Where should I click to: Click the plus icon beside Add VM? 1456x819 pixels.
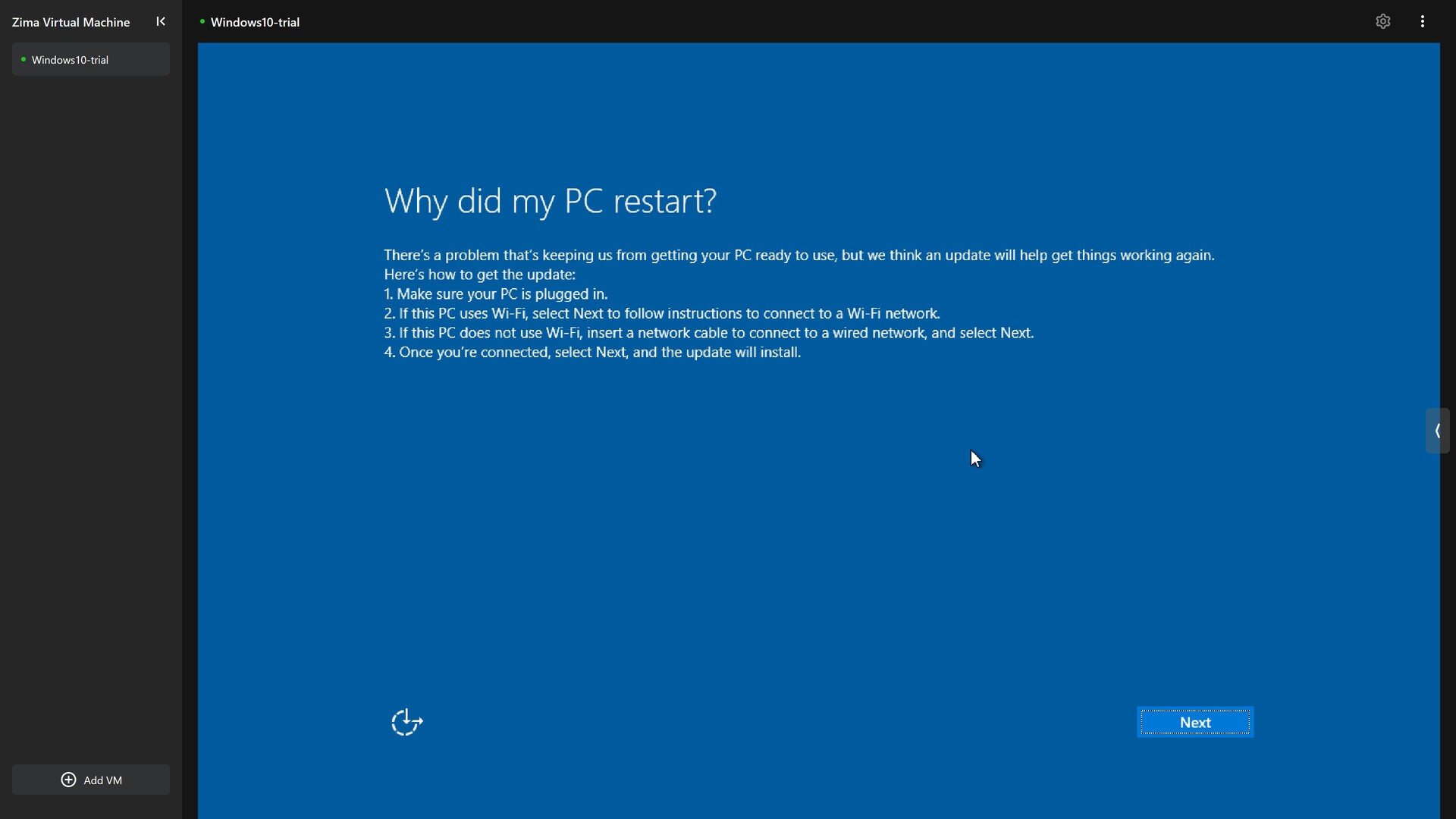click(68, 780)
